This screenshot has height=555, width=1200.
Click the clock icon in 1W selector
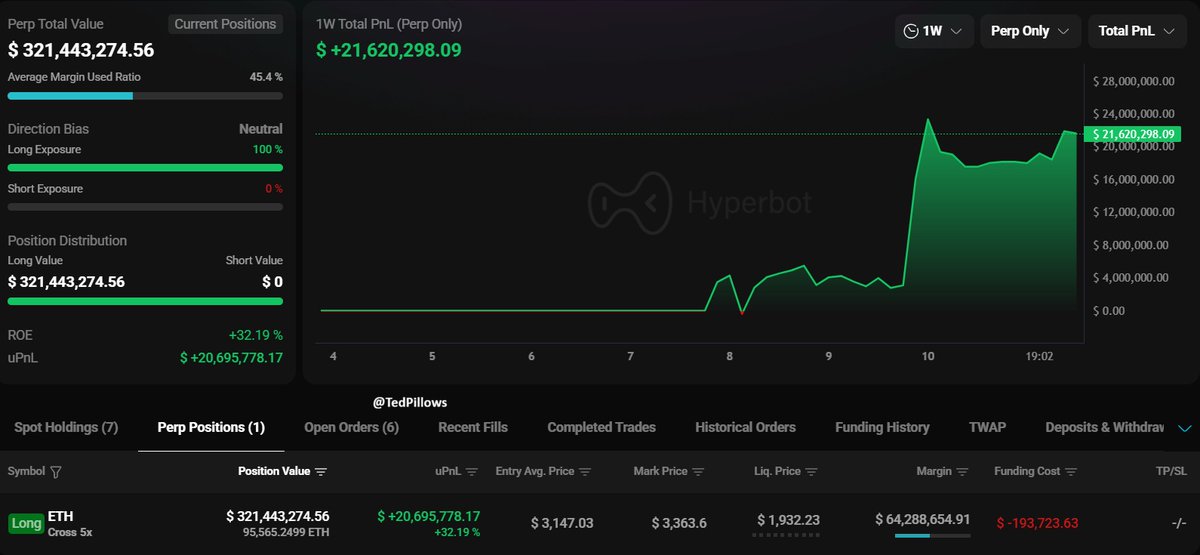coord(911,31)
